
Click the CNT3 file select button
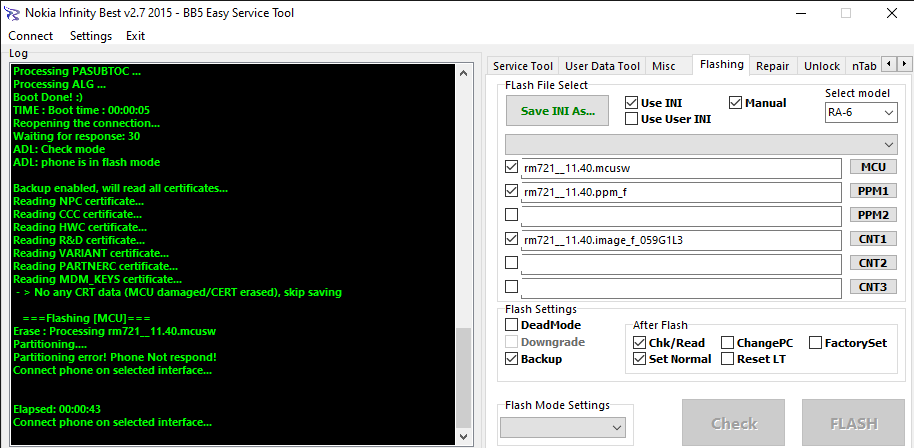[x=873, y=287]
